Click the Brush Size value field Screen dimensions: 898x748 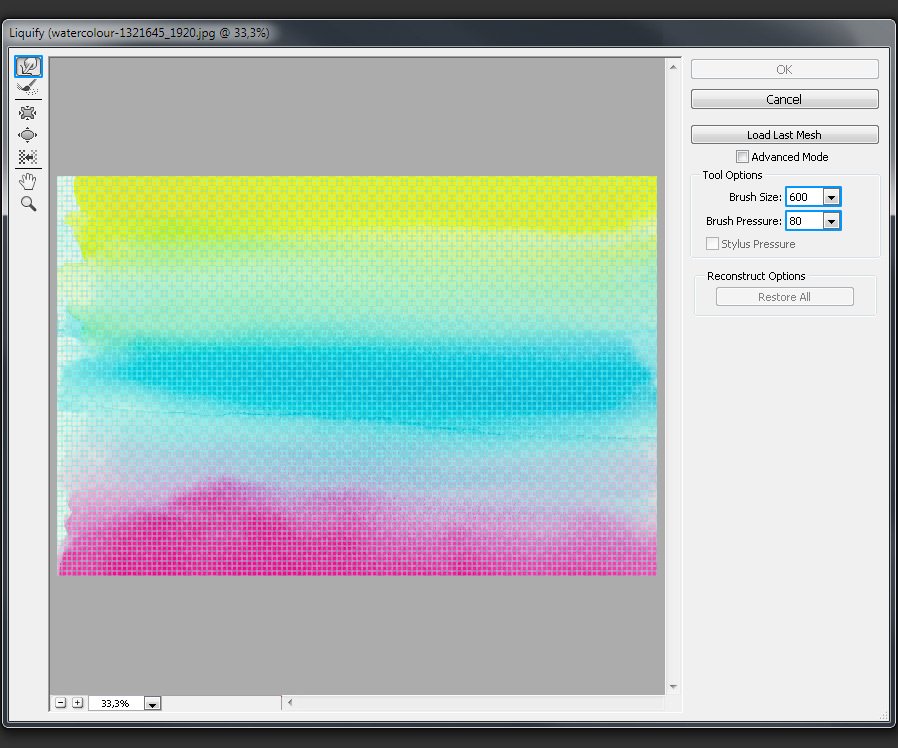pos(805,197)
